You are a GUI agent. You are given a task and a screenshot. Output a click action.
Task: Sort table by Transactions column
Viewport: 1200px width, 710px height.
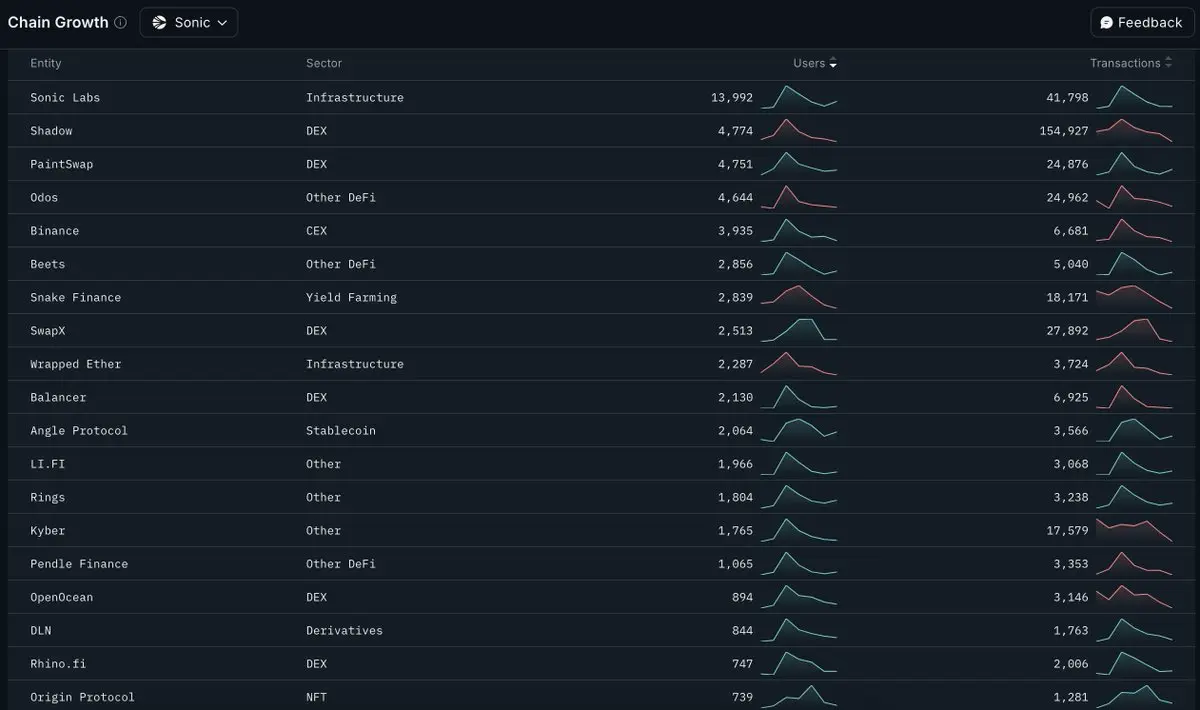click(x=1131, y=63)
